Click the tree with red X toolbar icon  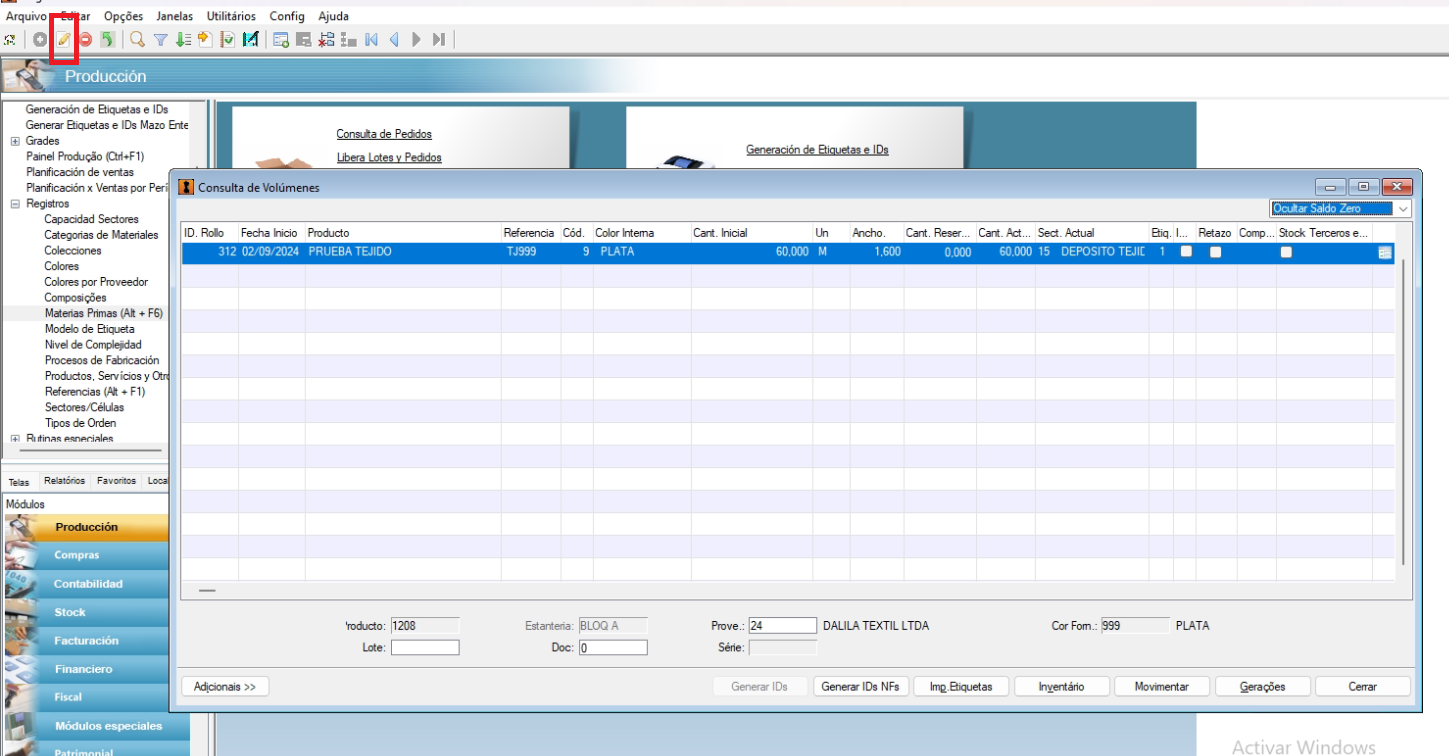326,40
